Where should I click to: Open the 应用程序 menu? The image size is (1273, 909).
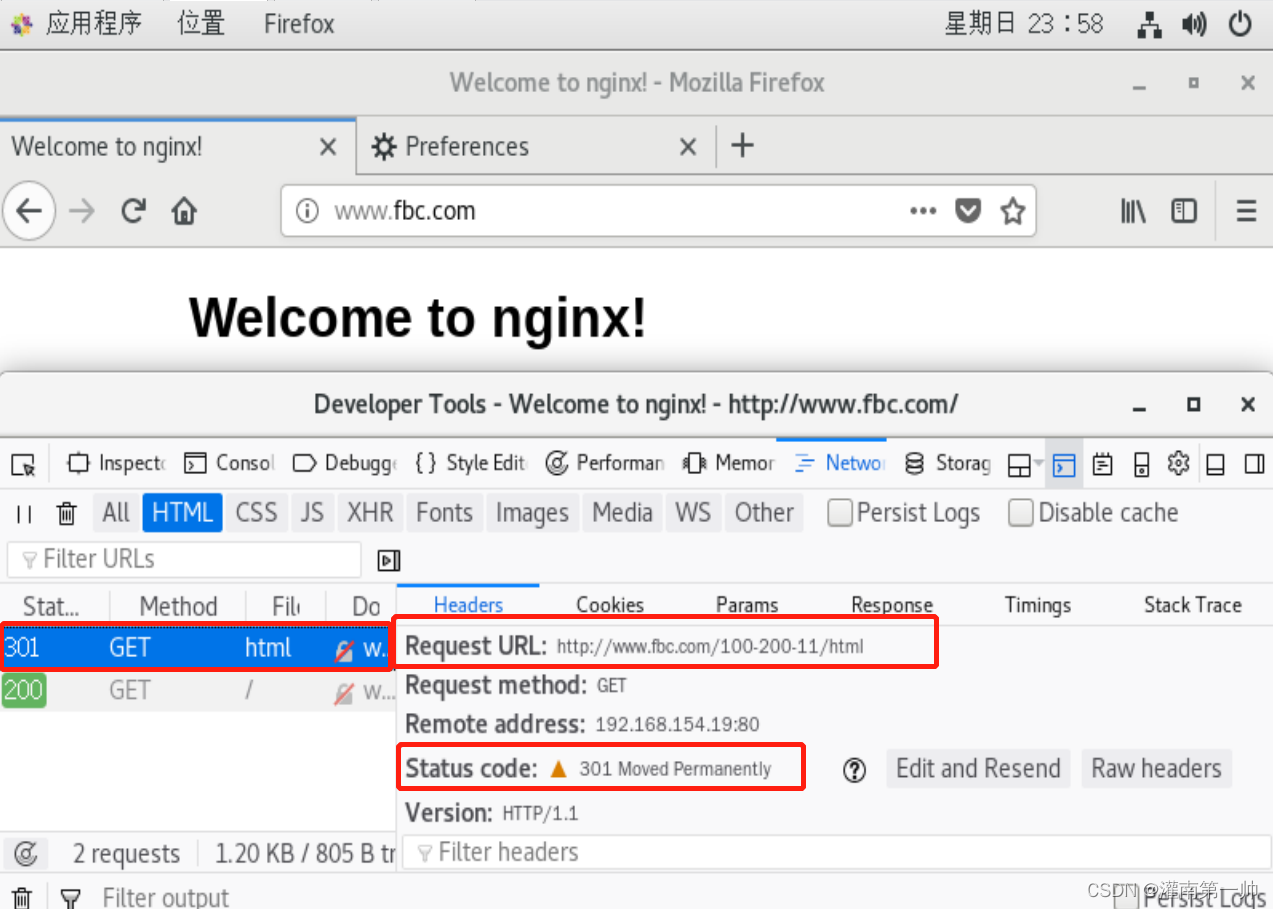(94, 23)
